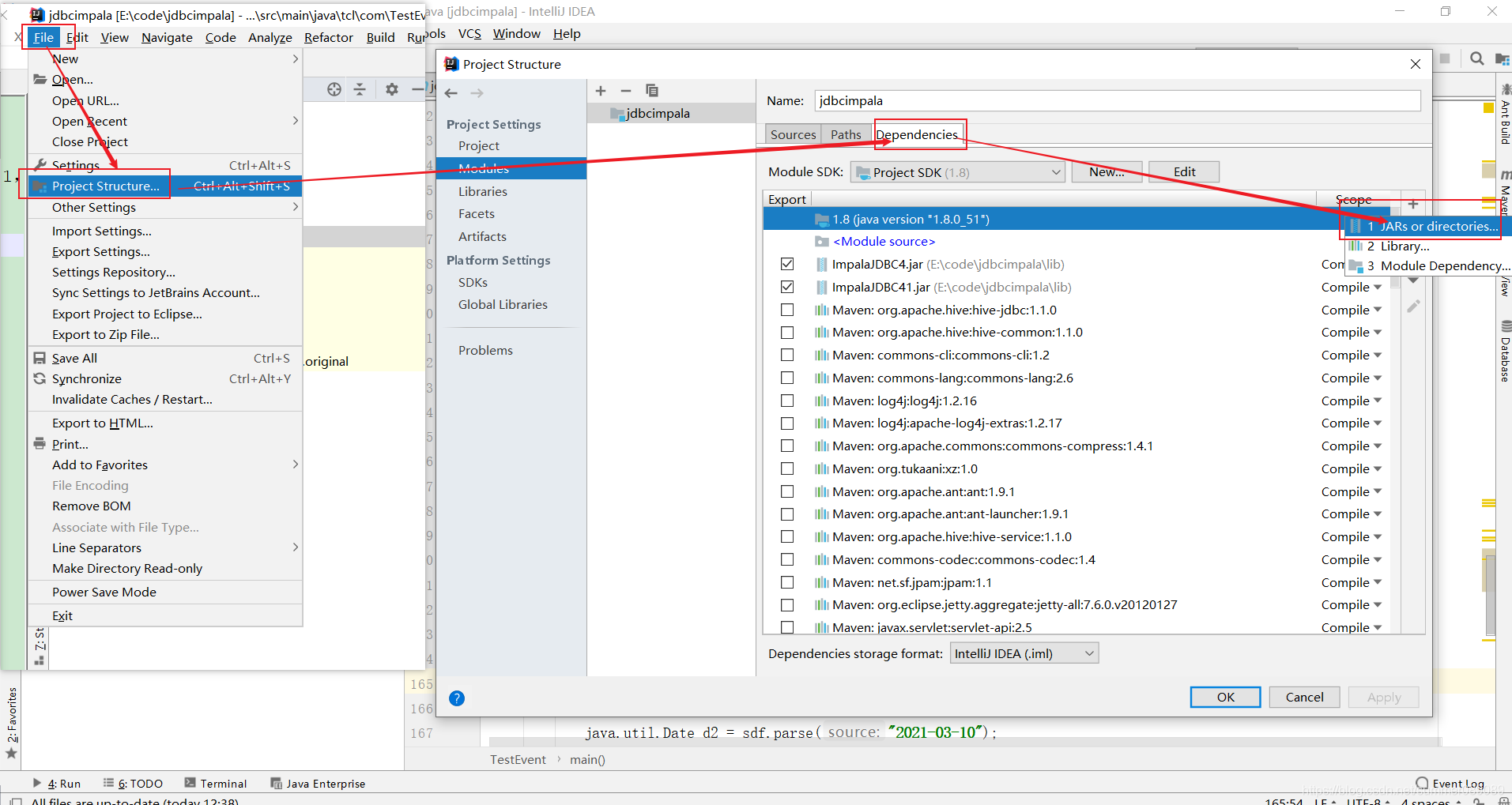Click the back arrow in Project Structure
Screen dimensions: 1512x805
451,93
